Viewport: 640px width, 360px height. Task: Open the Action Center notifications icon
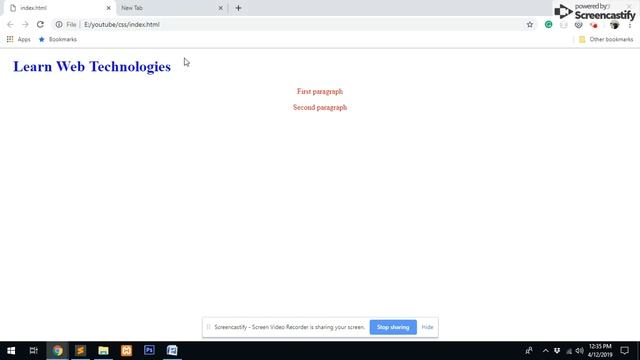(x=624, y=351)
